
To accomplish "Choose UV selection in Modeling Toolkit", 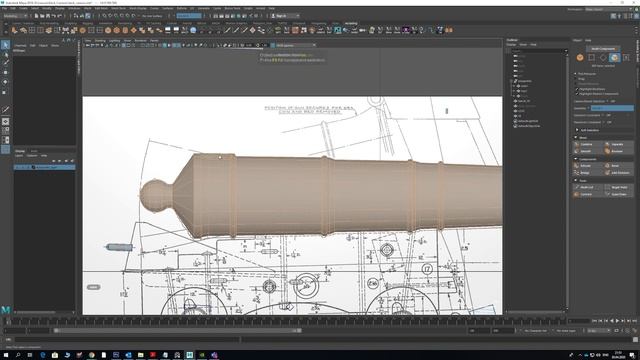I will coord(626,58).
